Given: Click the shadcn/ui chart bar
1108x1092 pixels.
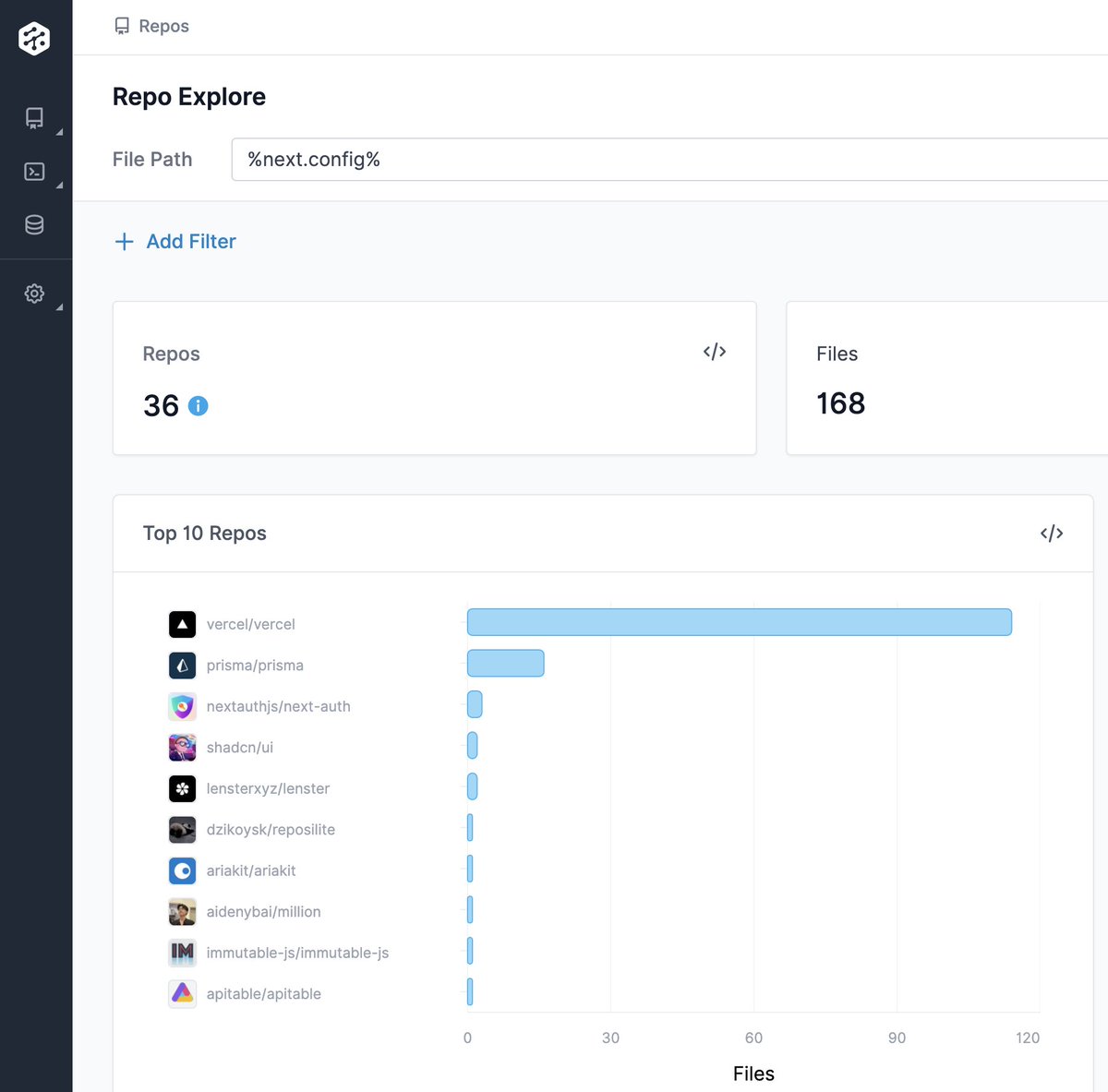Looking at the screenshot, I should click(x=473, y=745).
